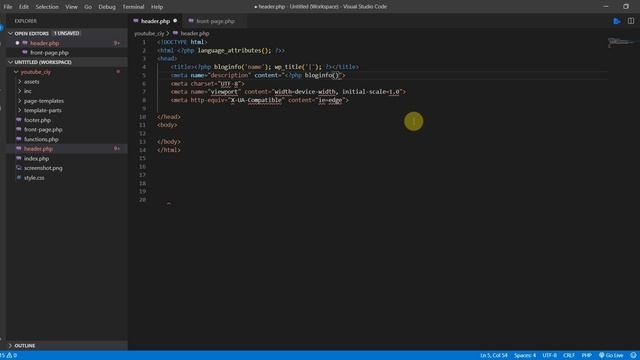Switch to the front-page.php editor tab
The height and width of the screenshot is (360, 640).
pyautogui.click(x=215, y=21)
